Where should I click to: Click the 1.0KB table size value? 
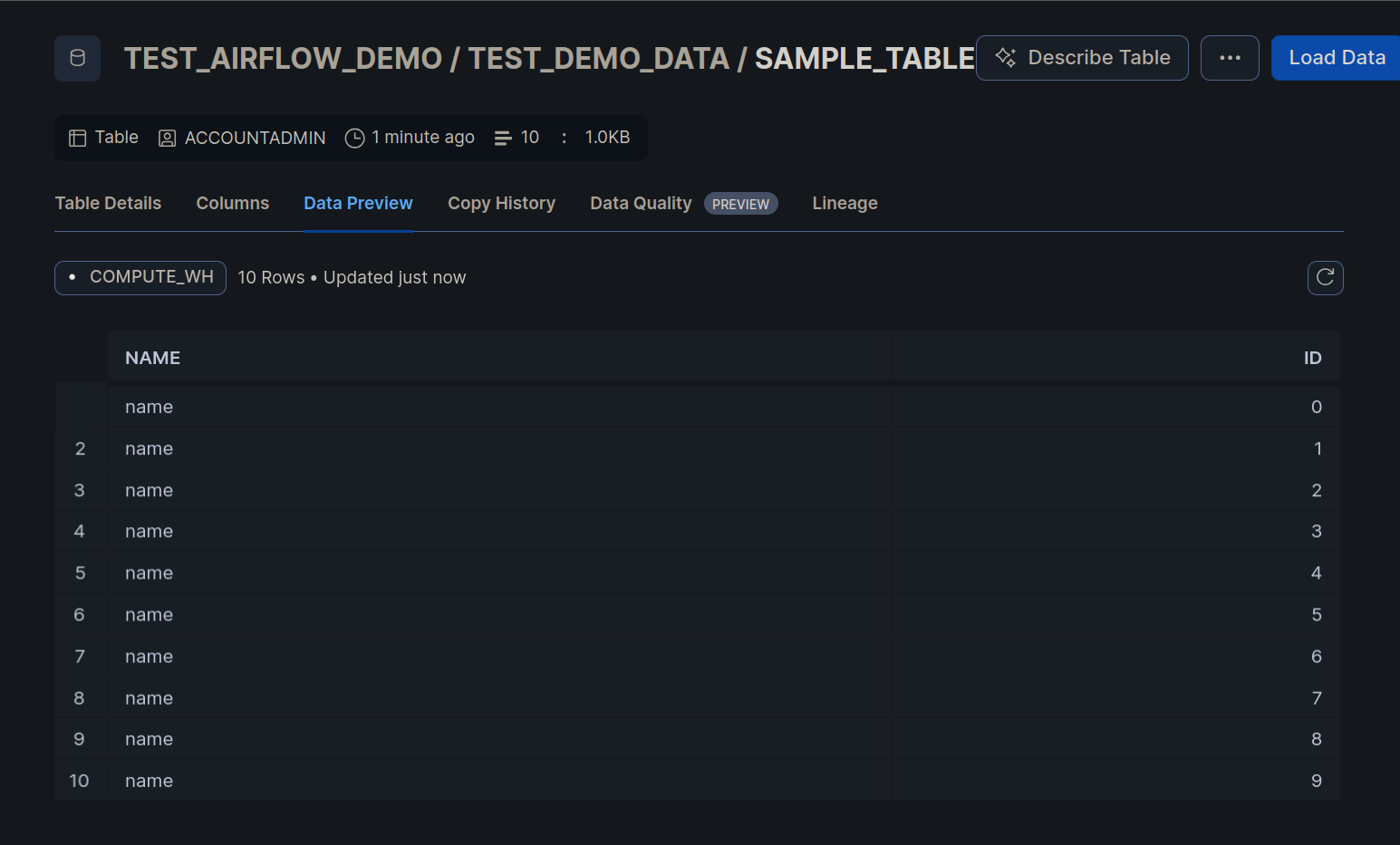pos(607,138)
